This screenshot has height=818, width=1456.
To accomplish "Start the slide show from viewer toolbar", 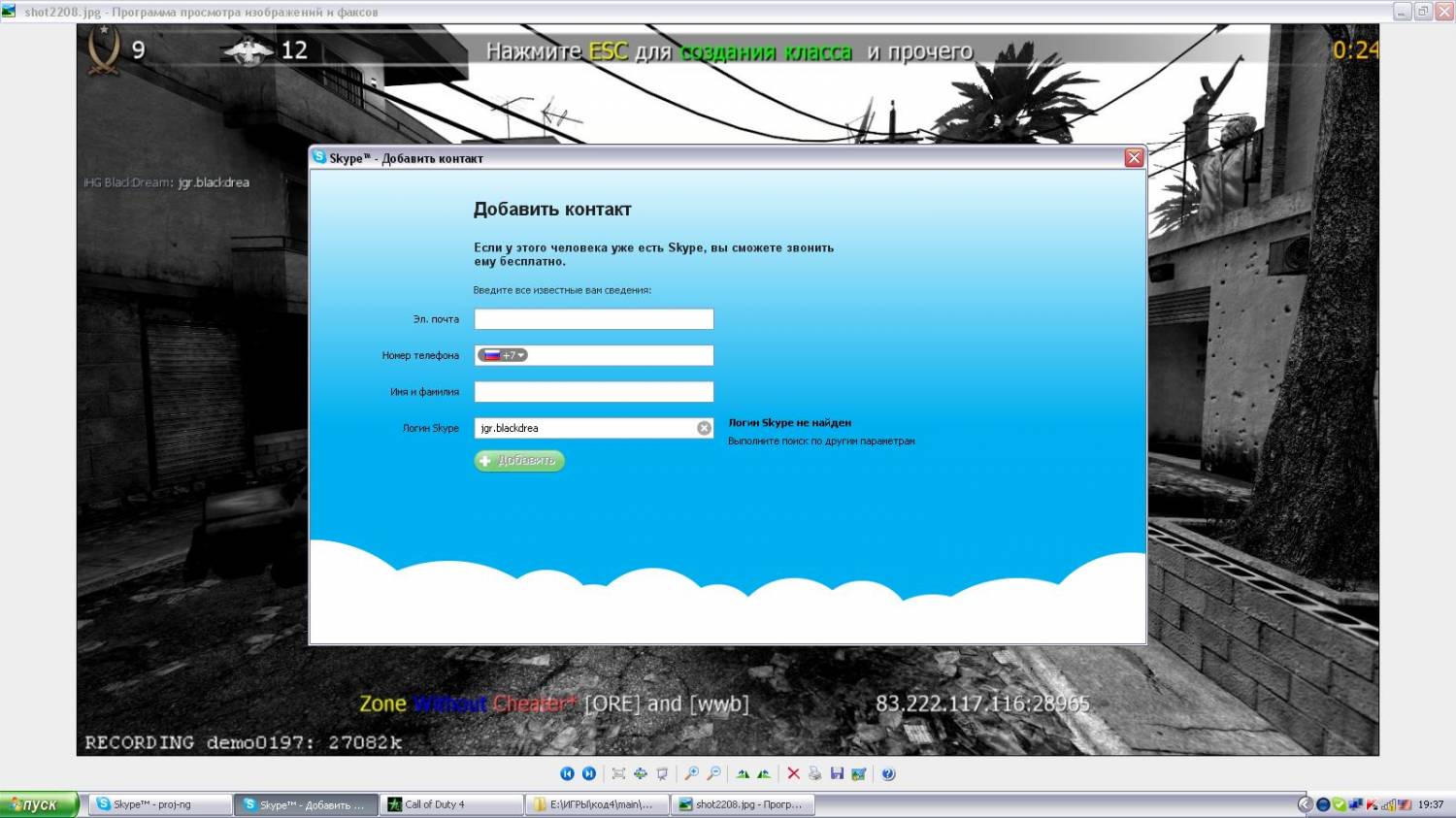I will 662,773.
